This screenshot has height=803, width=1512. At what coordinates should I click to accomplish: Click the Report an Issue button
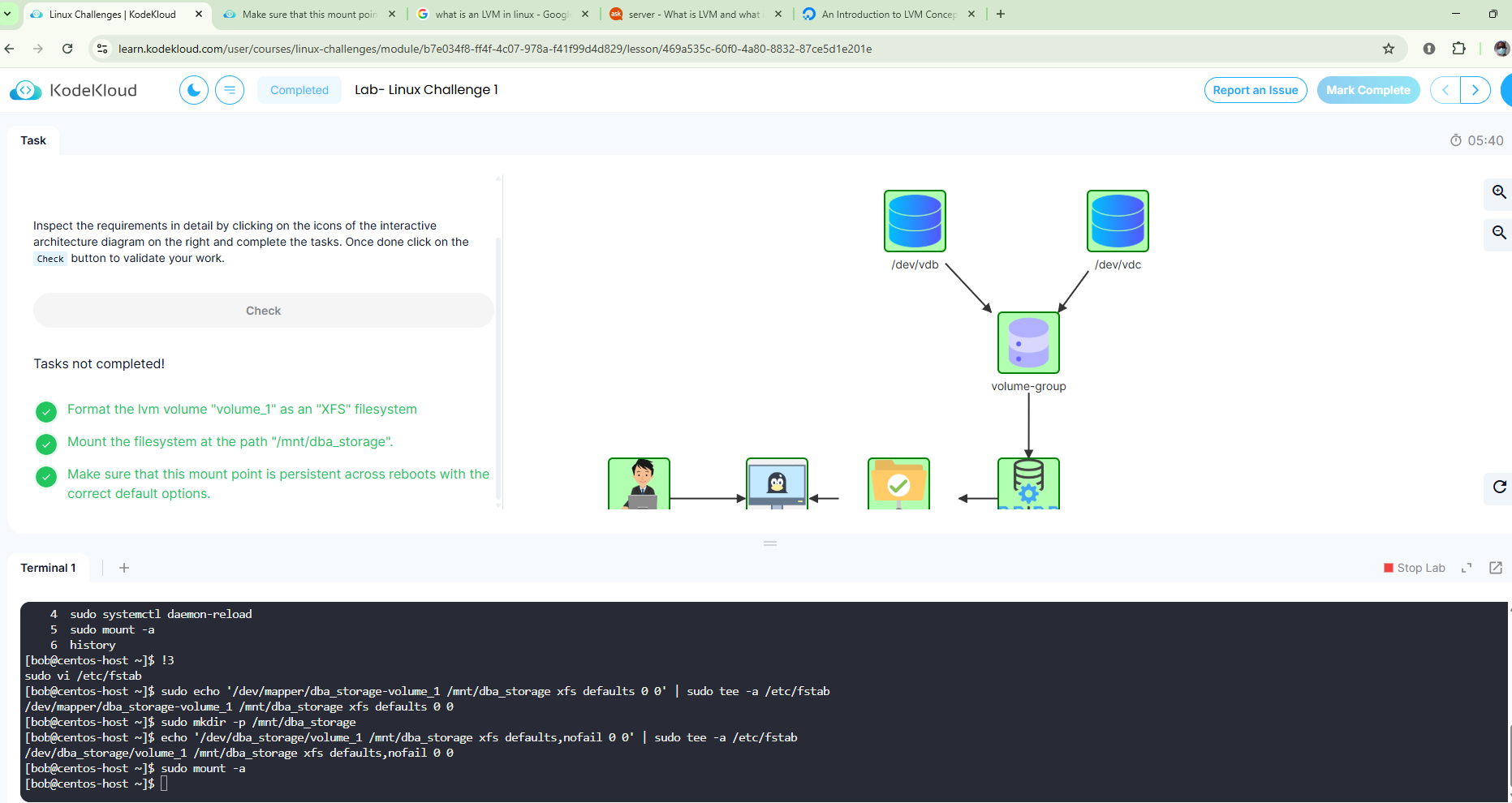1256,90
